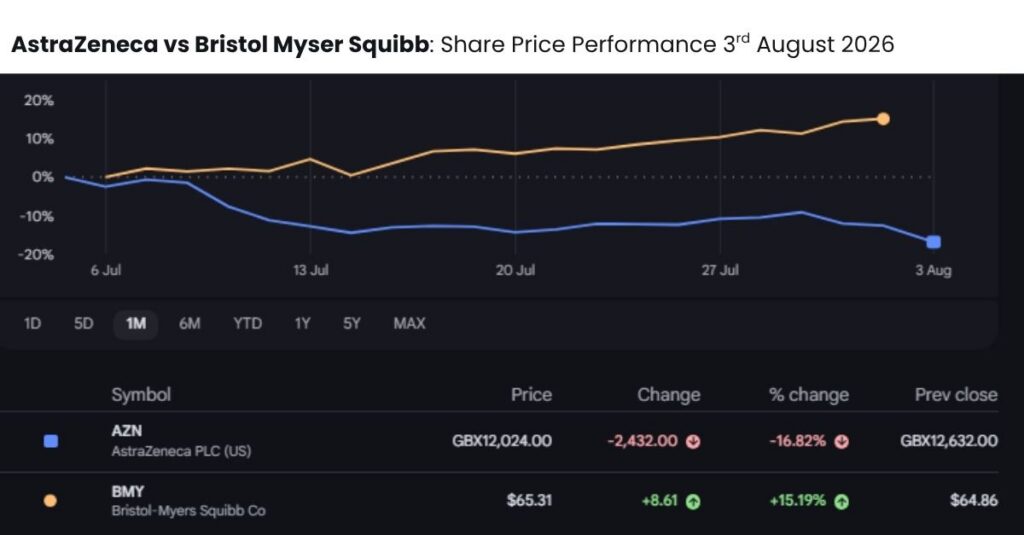The height and width of the screenshot is (535, 1024).
Task: Click blue AZN endpoint marker on chart
Action: point(934,242)
